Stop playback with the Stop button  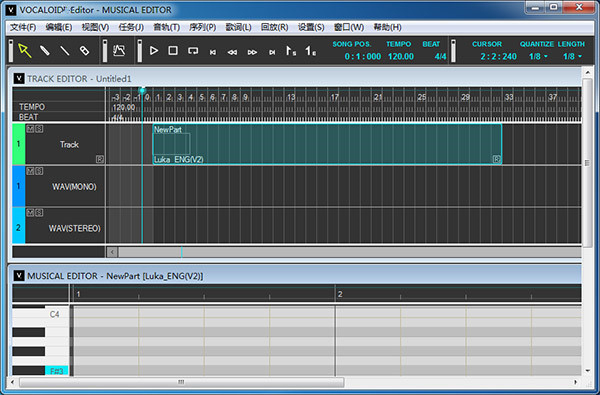pyautogui.click(x=173, y=51)
